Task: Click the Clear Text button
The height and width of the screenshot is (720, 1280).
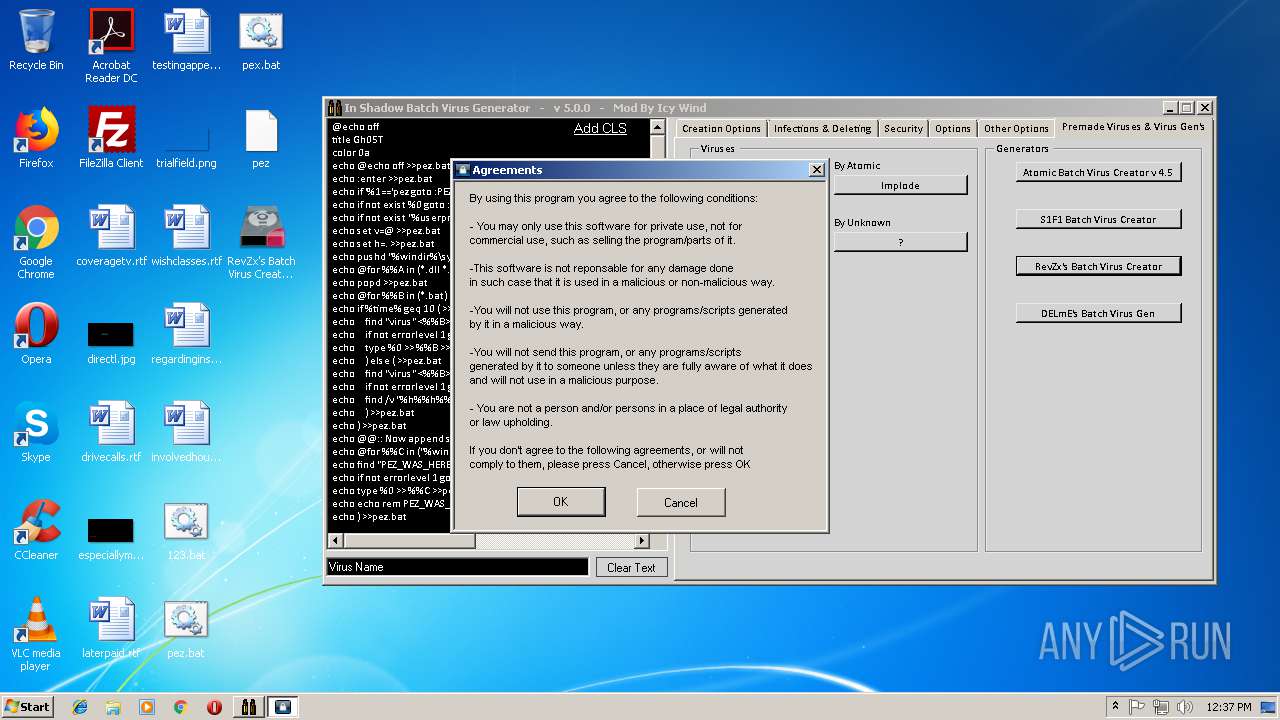Action: tap(631, 567)
